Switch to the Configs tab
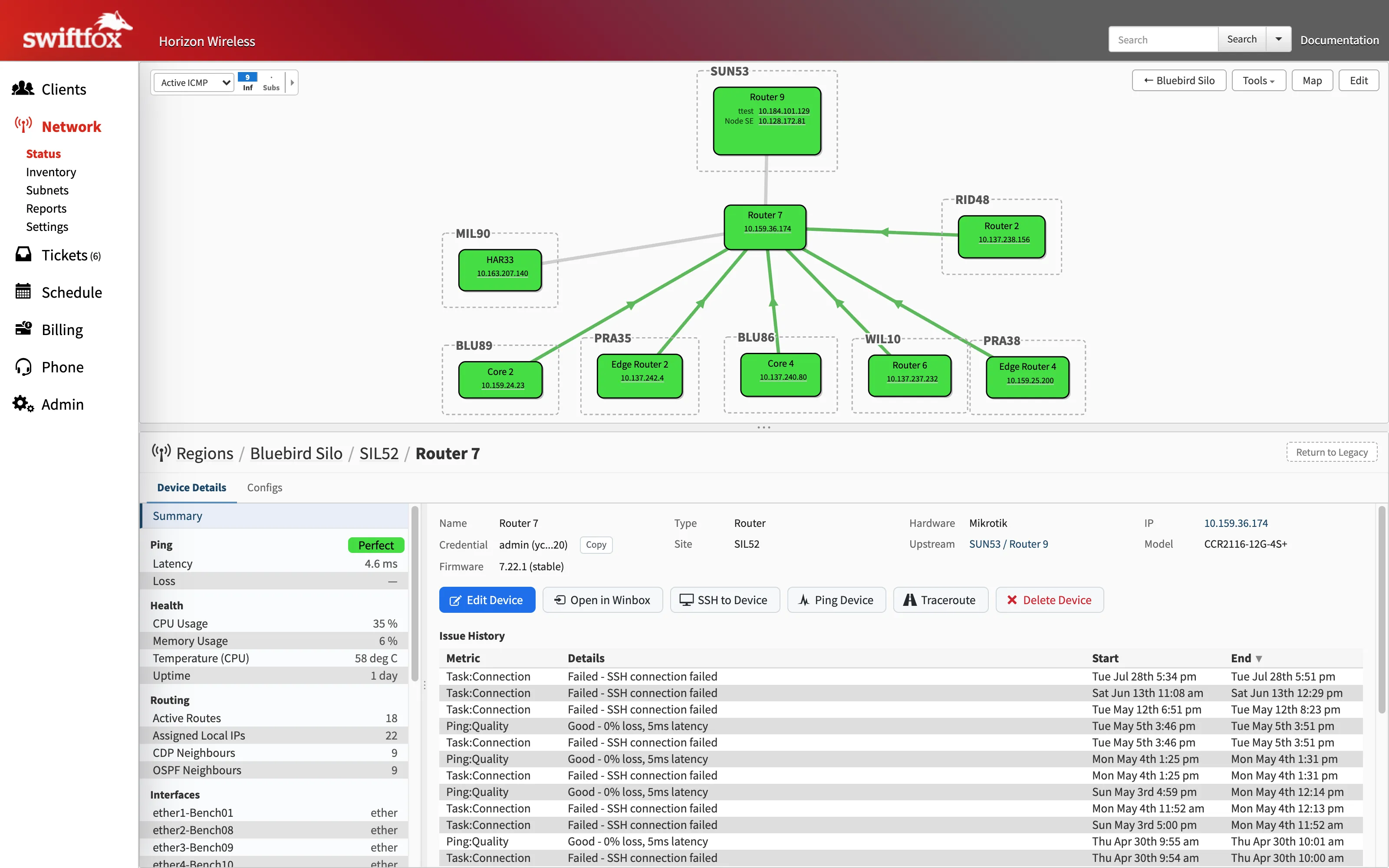This screenshot has height=868, width=1389. 265,487
